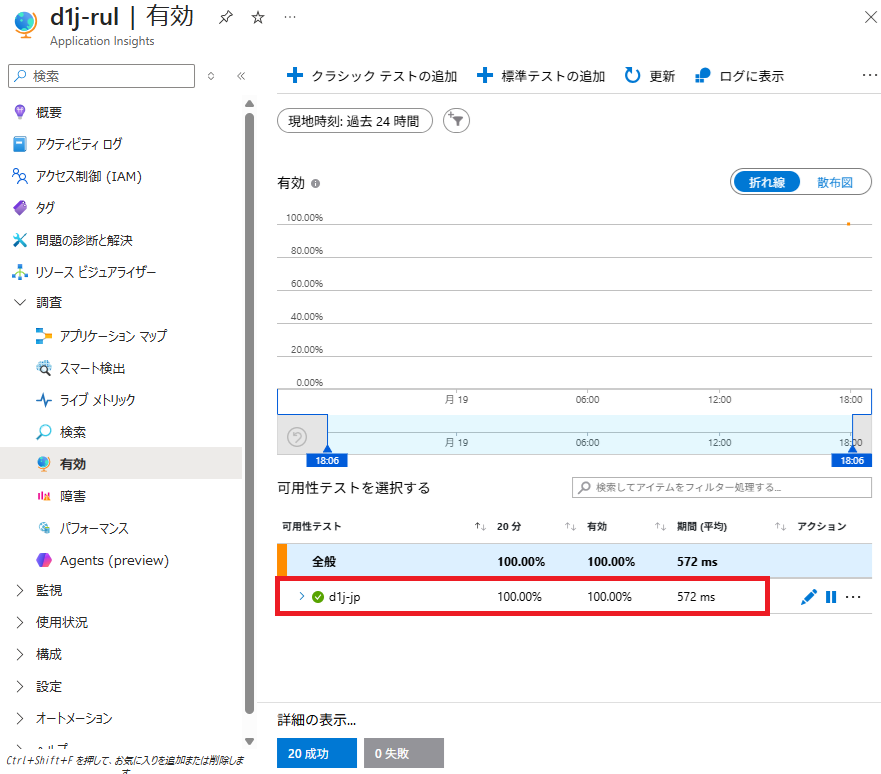Click the favorite star icon in header
Image resolution: width=881 pixels, height=774 pixels.
point(257,18)
